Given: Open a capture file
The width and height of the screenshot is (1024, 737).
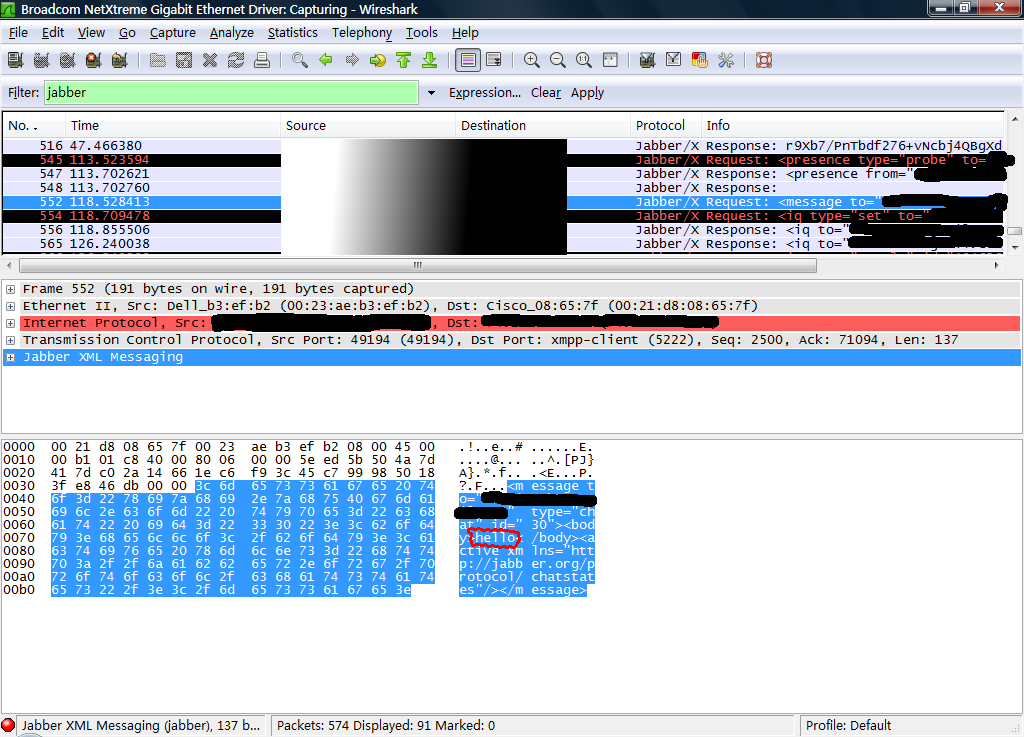Looking at the screenshot, I should (157, 61).
